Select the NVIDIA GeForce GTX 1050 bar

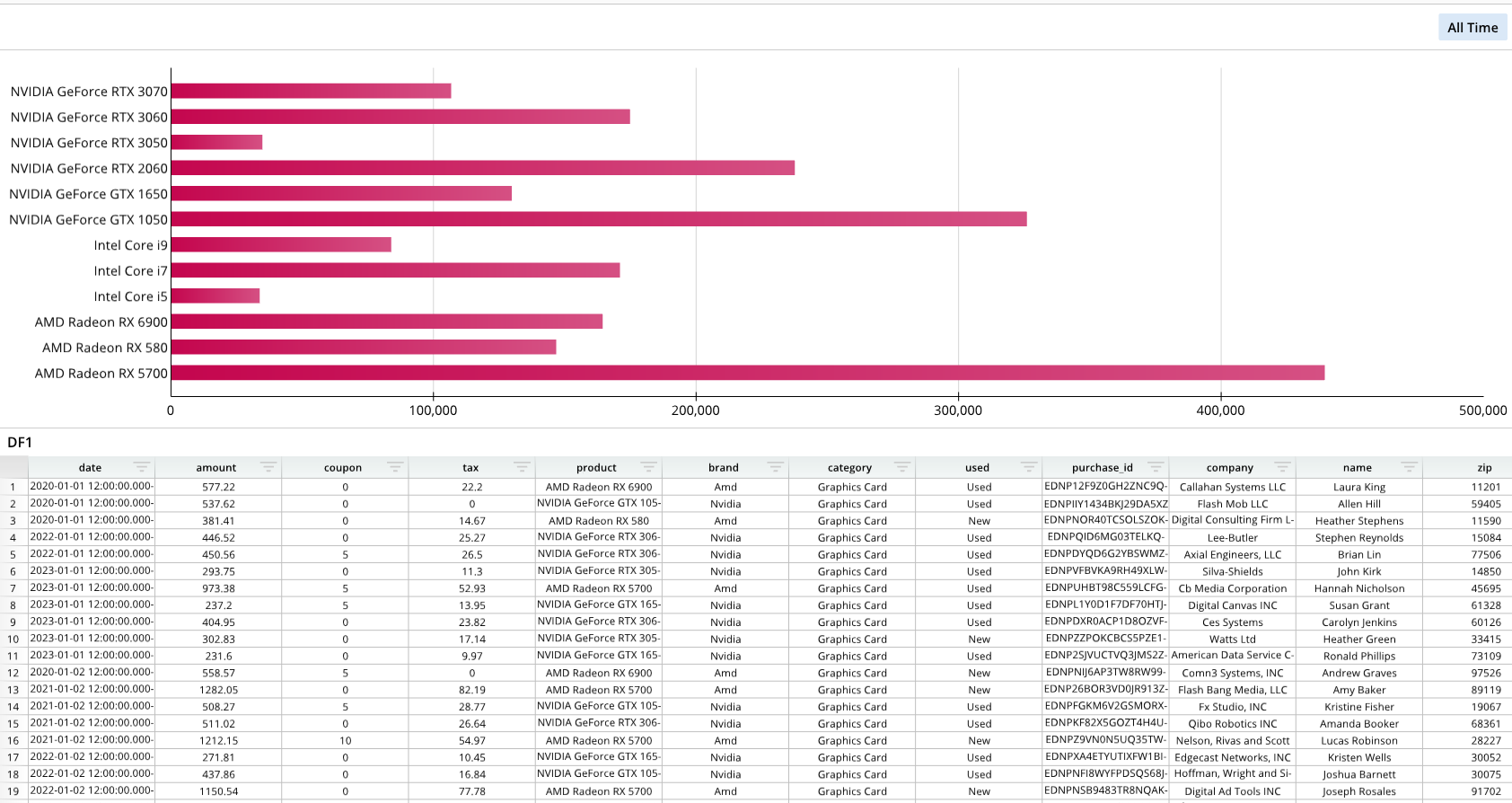point(599,219)
